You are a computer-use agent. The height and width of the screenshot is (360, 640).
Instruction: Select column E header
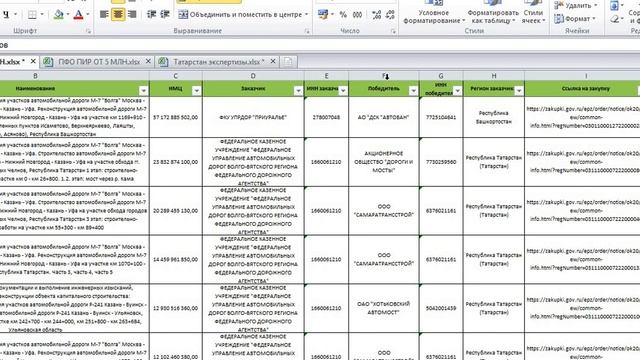[x=327, y=76]
